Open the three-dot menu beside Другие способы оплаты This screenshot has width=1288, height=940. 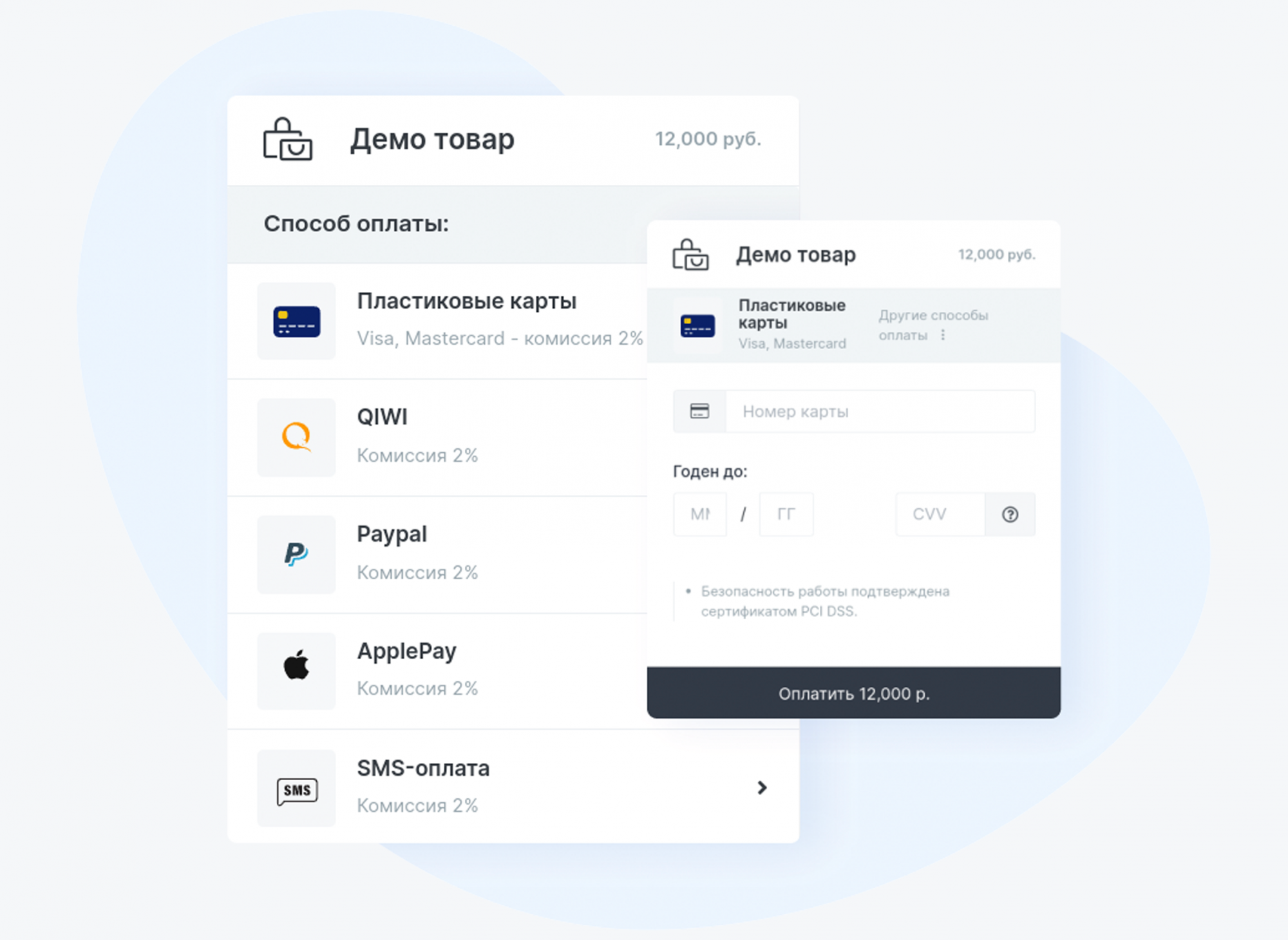tap(943, 335)
